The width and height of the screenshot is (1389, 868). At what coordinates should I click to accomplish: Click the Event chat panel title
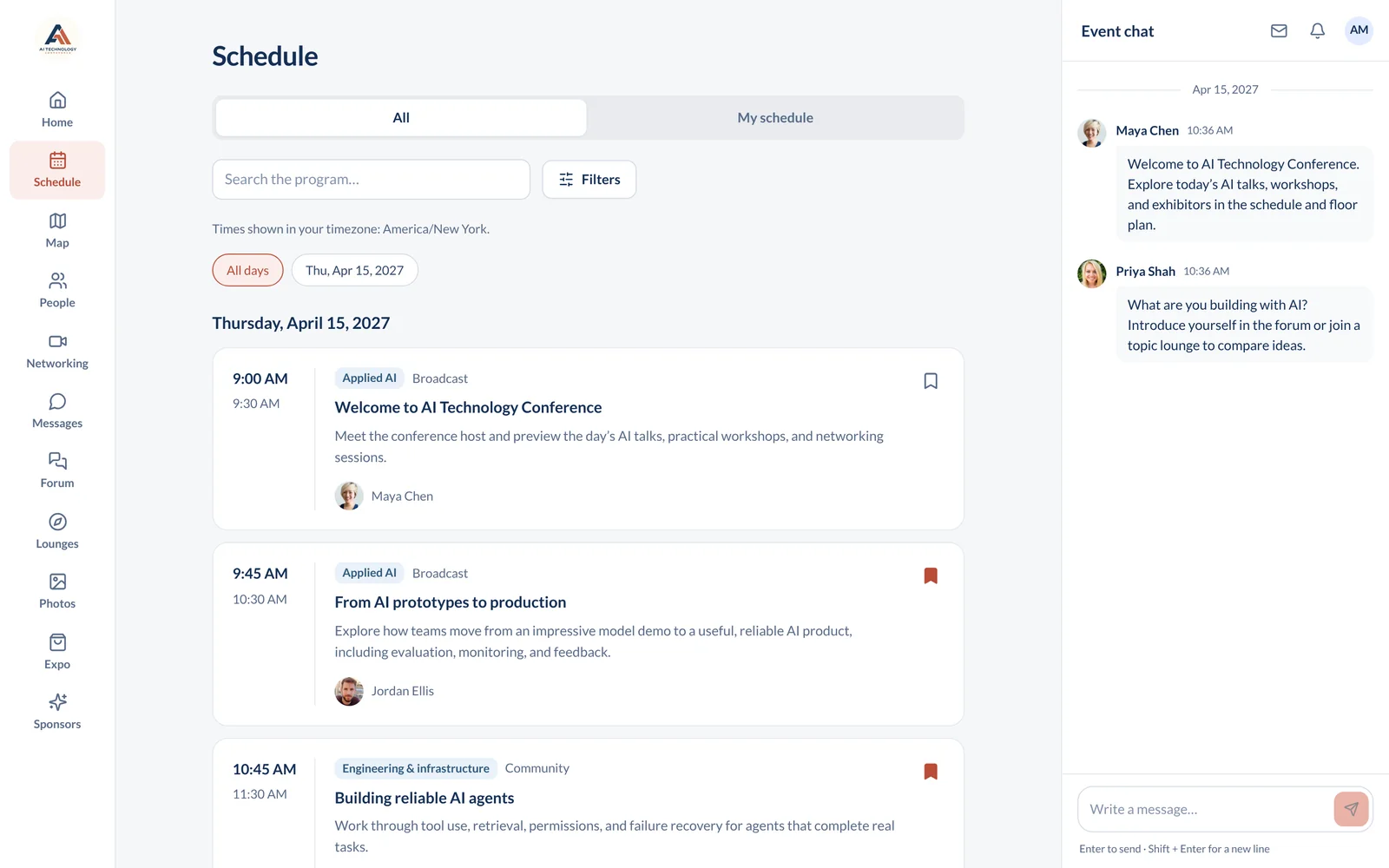point(1117,31)
